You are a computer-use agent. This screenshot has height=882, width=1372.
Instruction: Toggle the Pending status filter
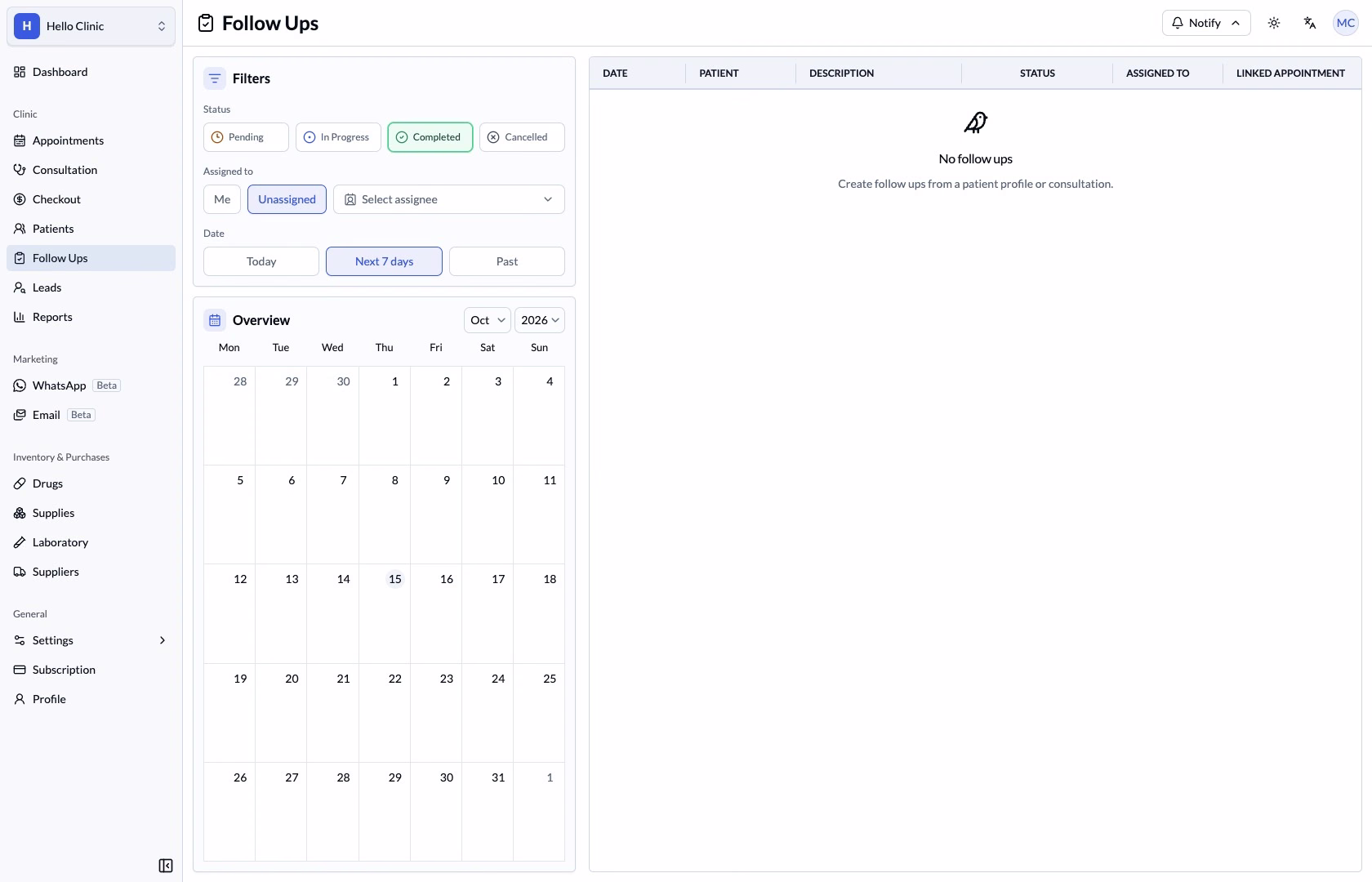tap(246, 137)
